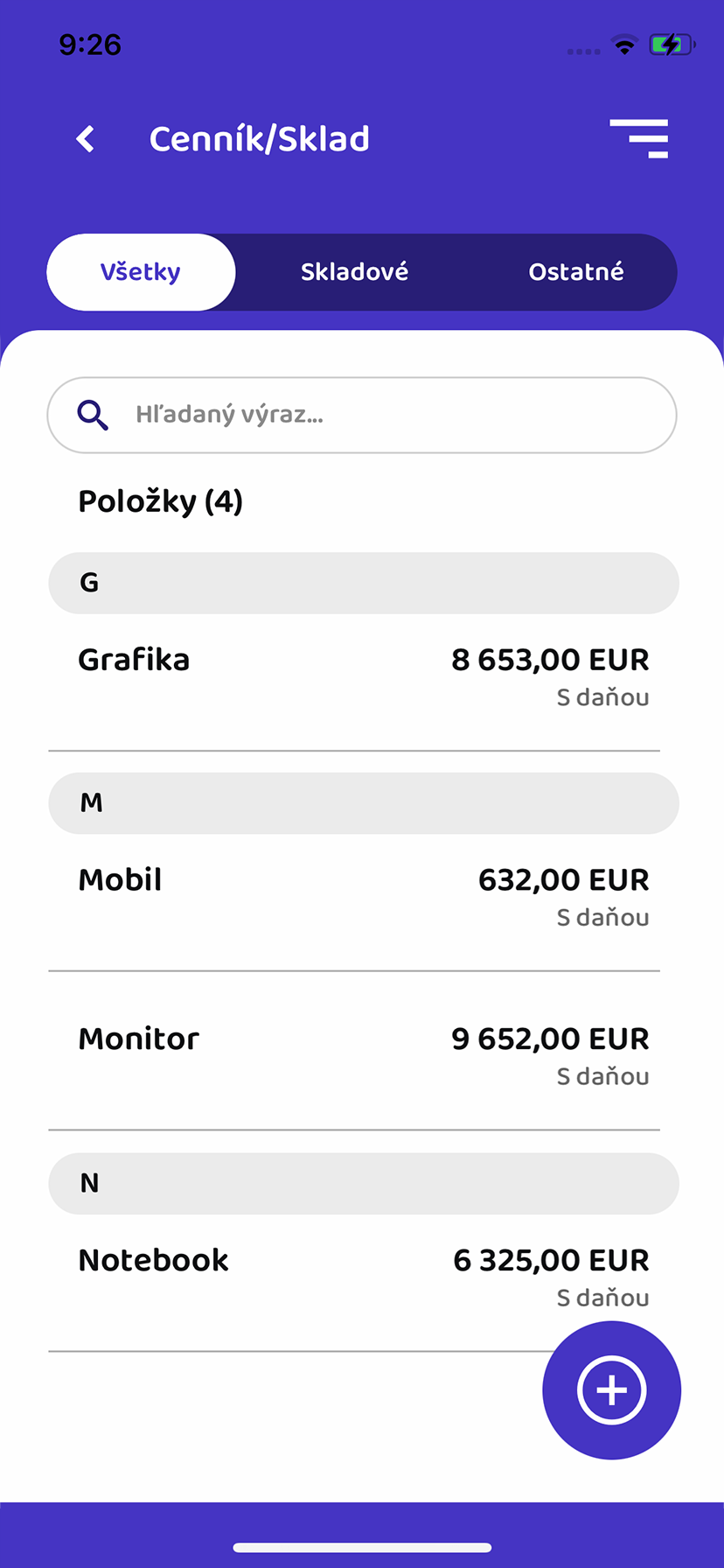Tap the G section header
The width and height of the screenshot is (724, 1568).
[363, 583]
